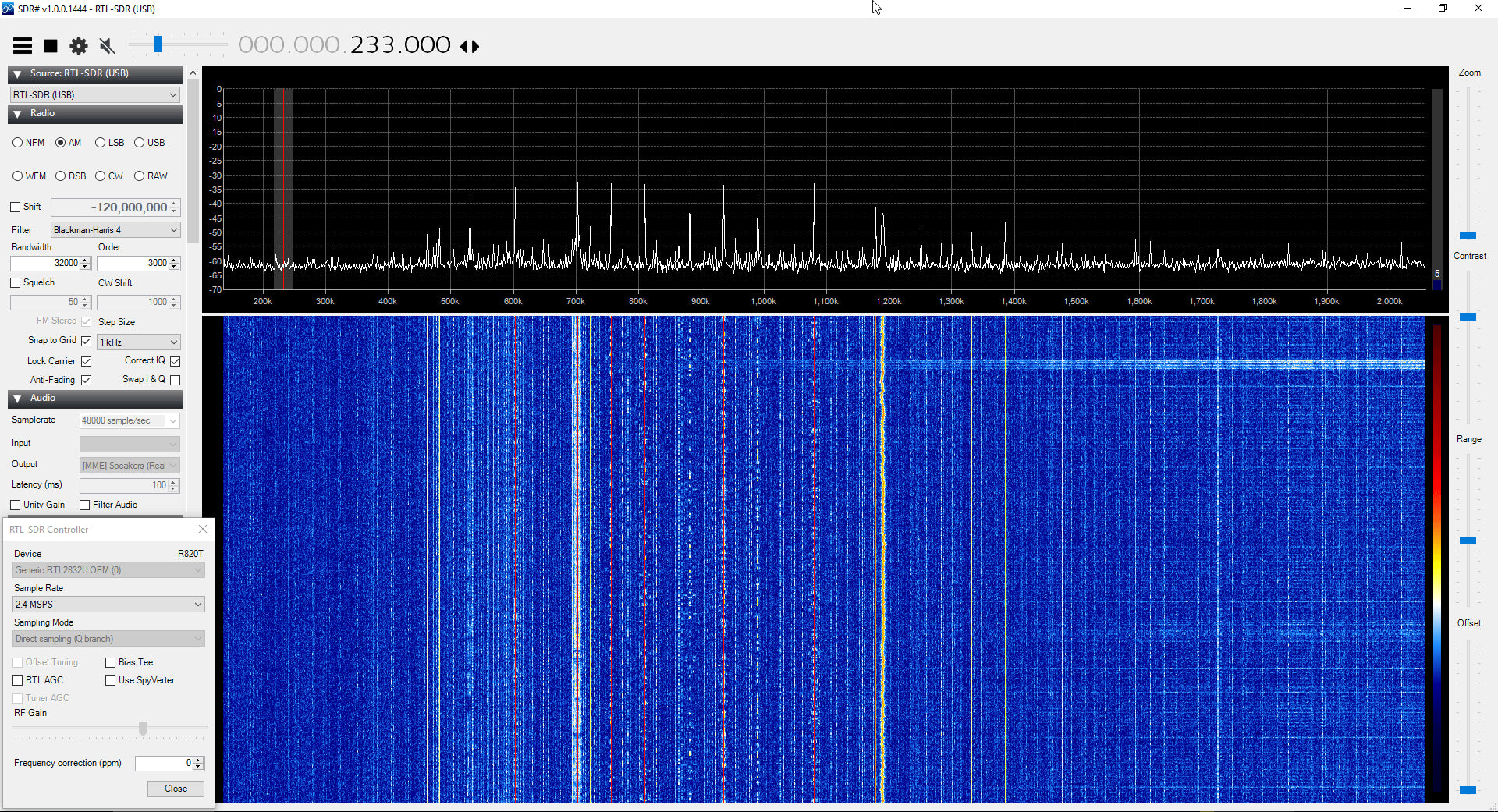Viewport: 1498px width, 812px height.
Task: Click the RF Gain slider
Action: [142, 728]
